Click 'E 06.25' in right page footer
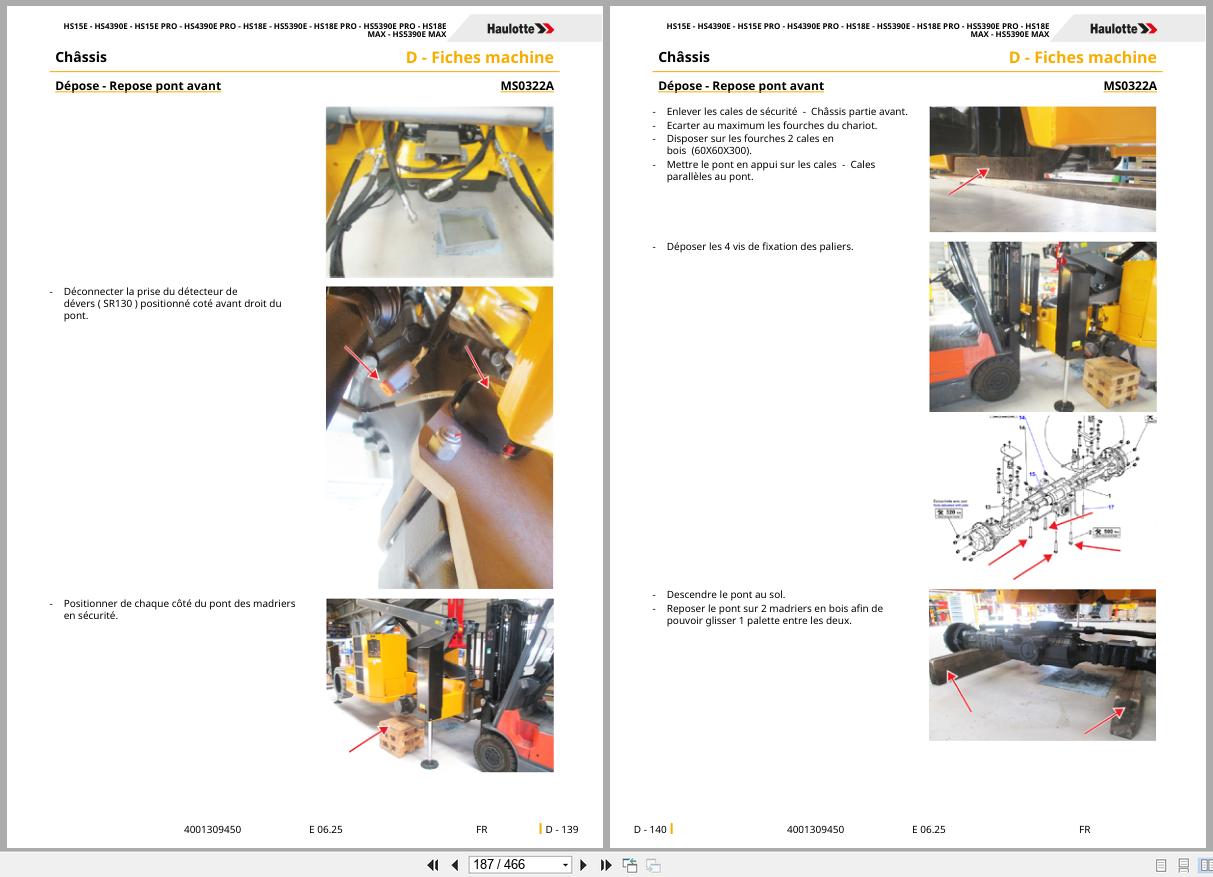 coord(929,829)
